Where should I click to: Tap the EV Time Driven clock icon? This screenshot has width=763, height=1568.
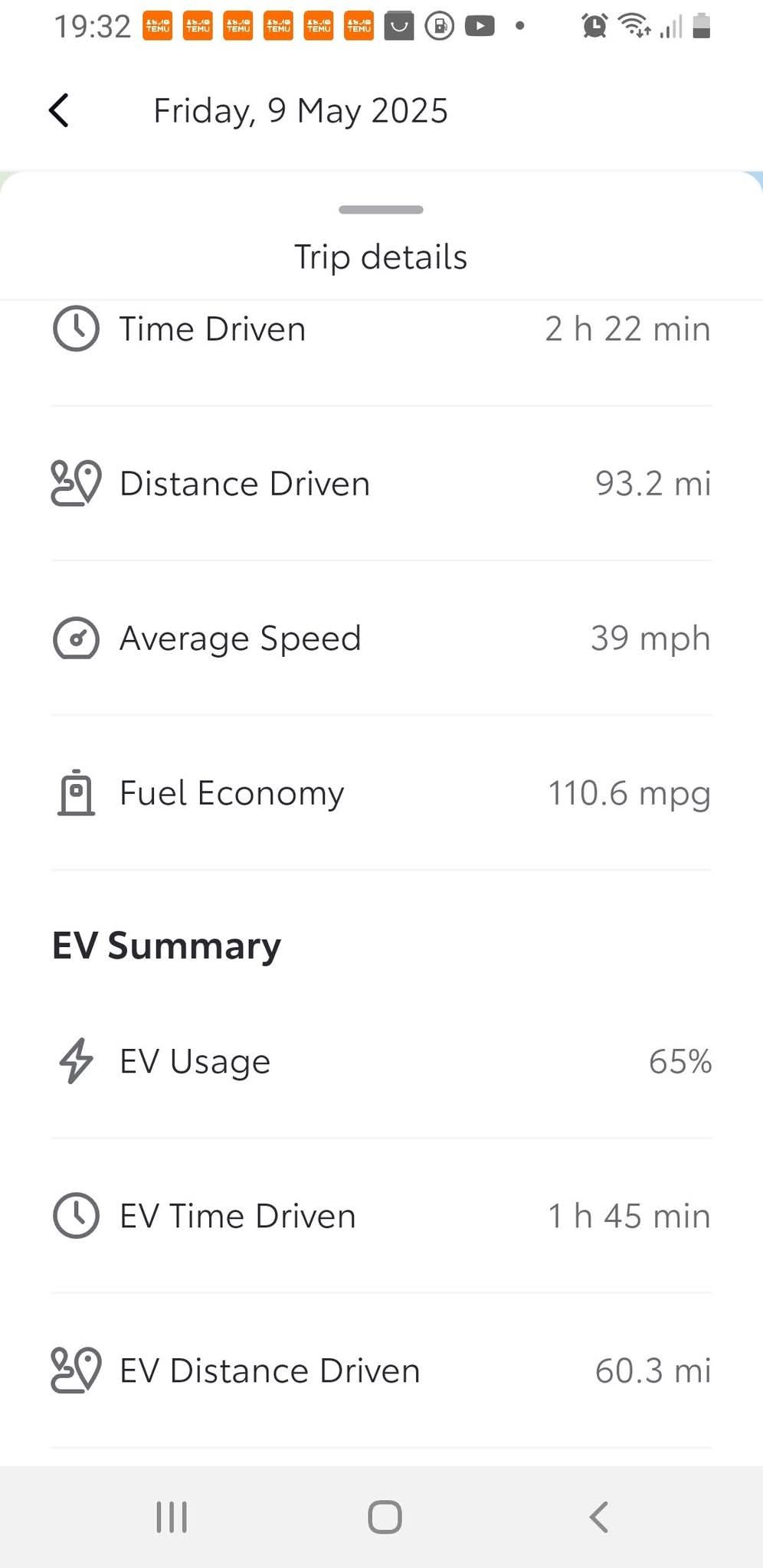[76, 1216]
